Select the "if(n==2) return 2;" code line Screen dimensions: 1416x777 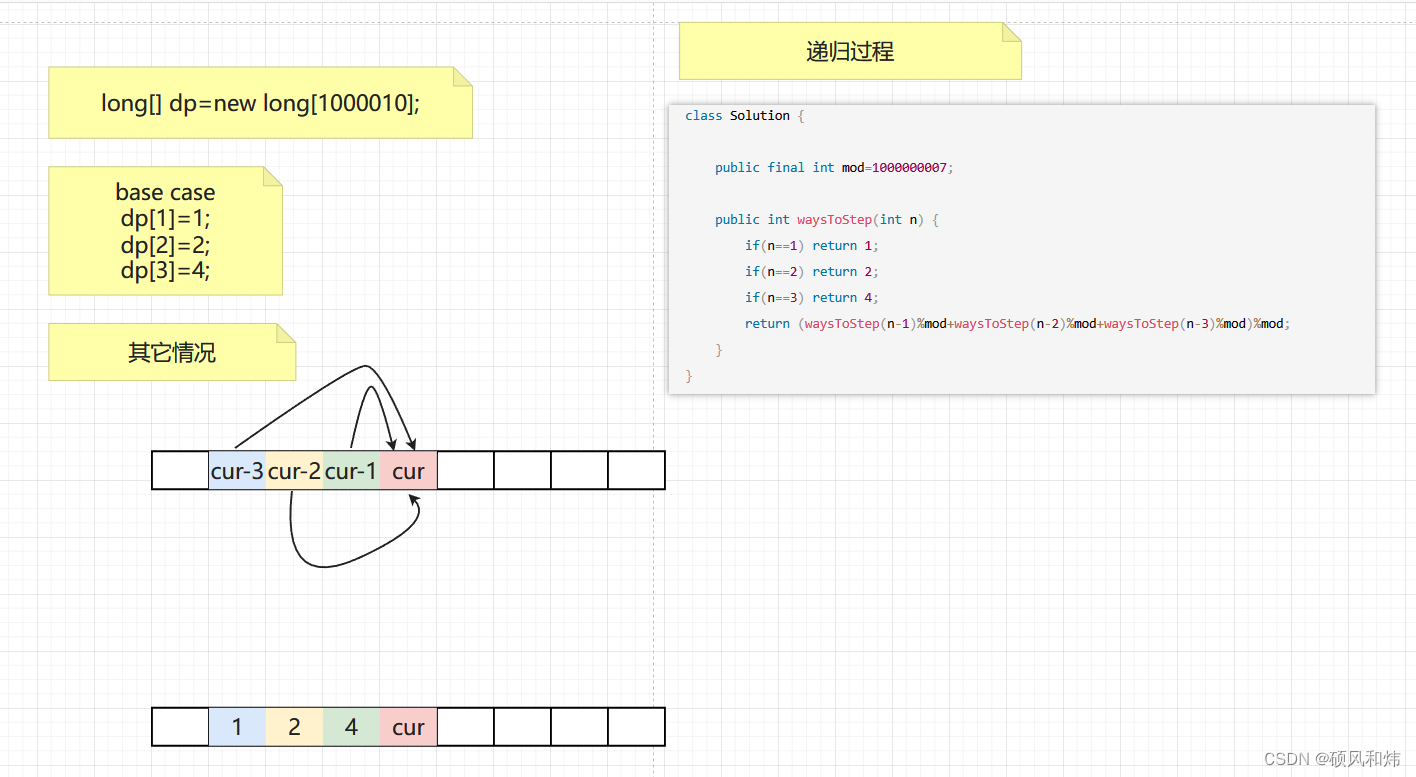tap(811, 272)
